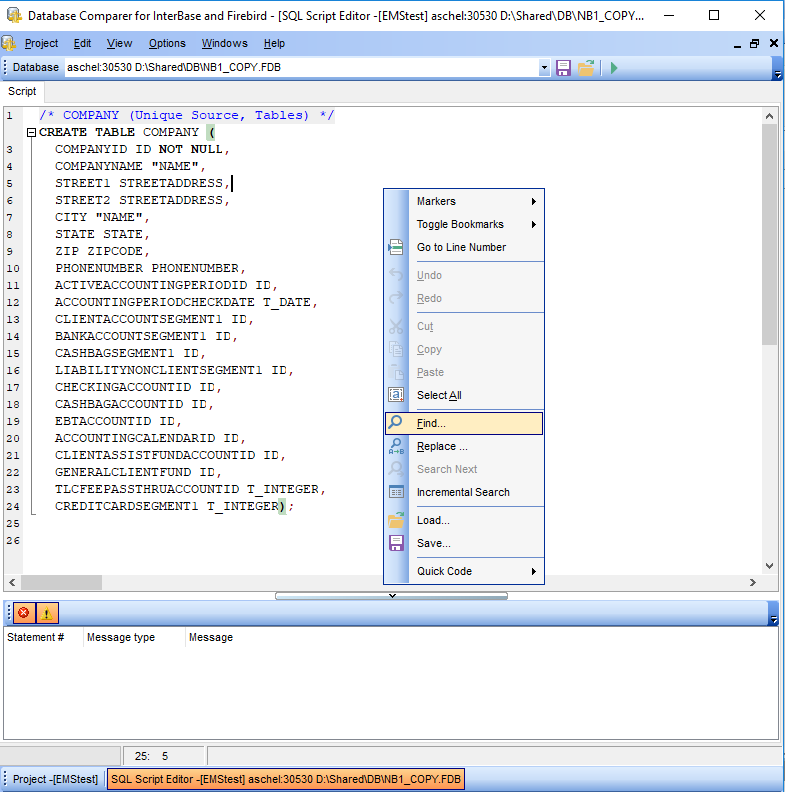The height and width of the screenshot is (792, 785).
Task: Open the Project menu in the menu bar
Action: pyautogui.click(x=41, y=43)
